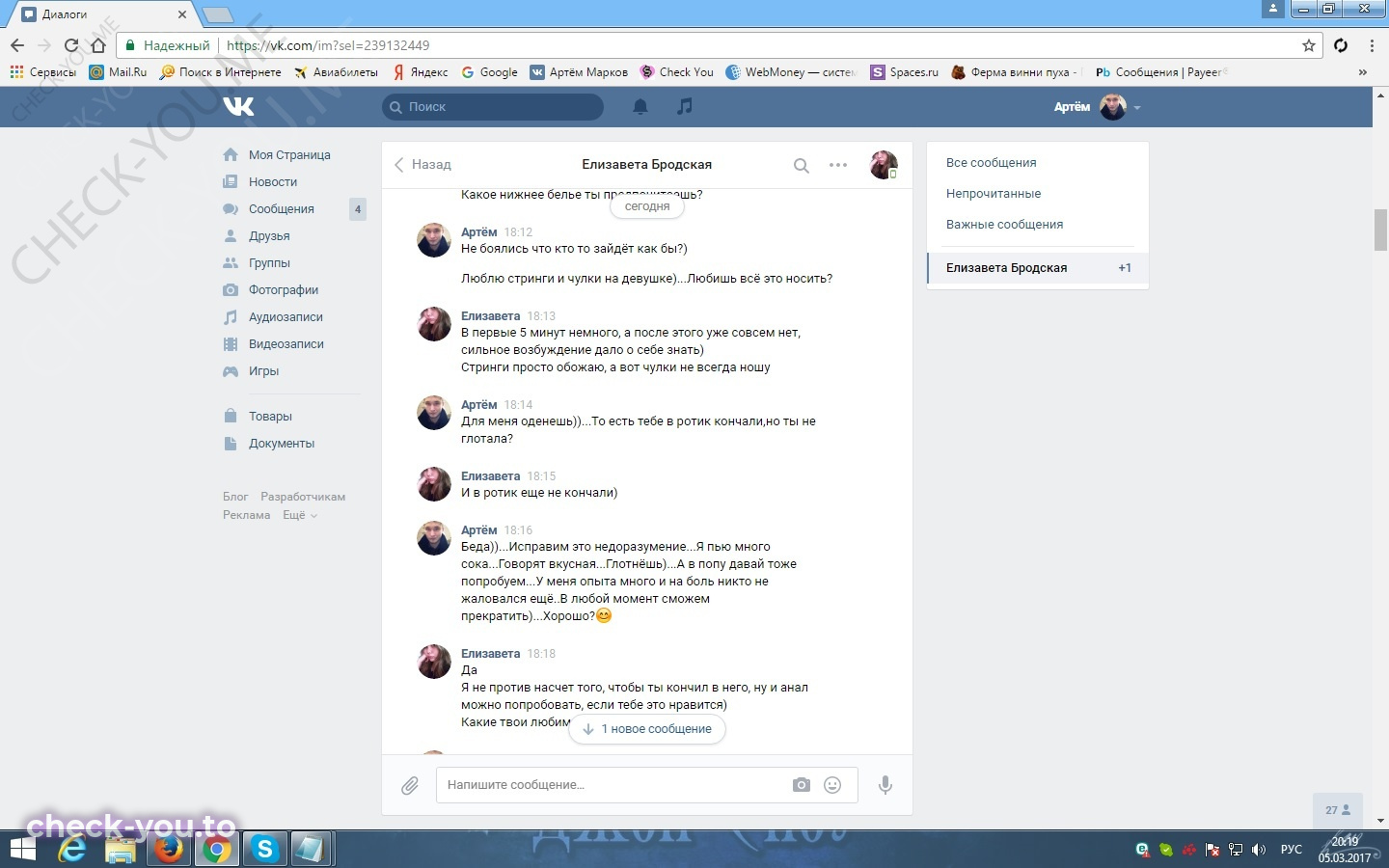
Task: Open the Авиабилеты bookmark
Action: 336,72
